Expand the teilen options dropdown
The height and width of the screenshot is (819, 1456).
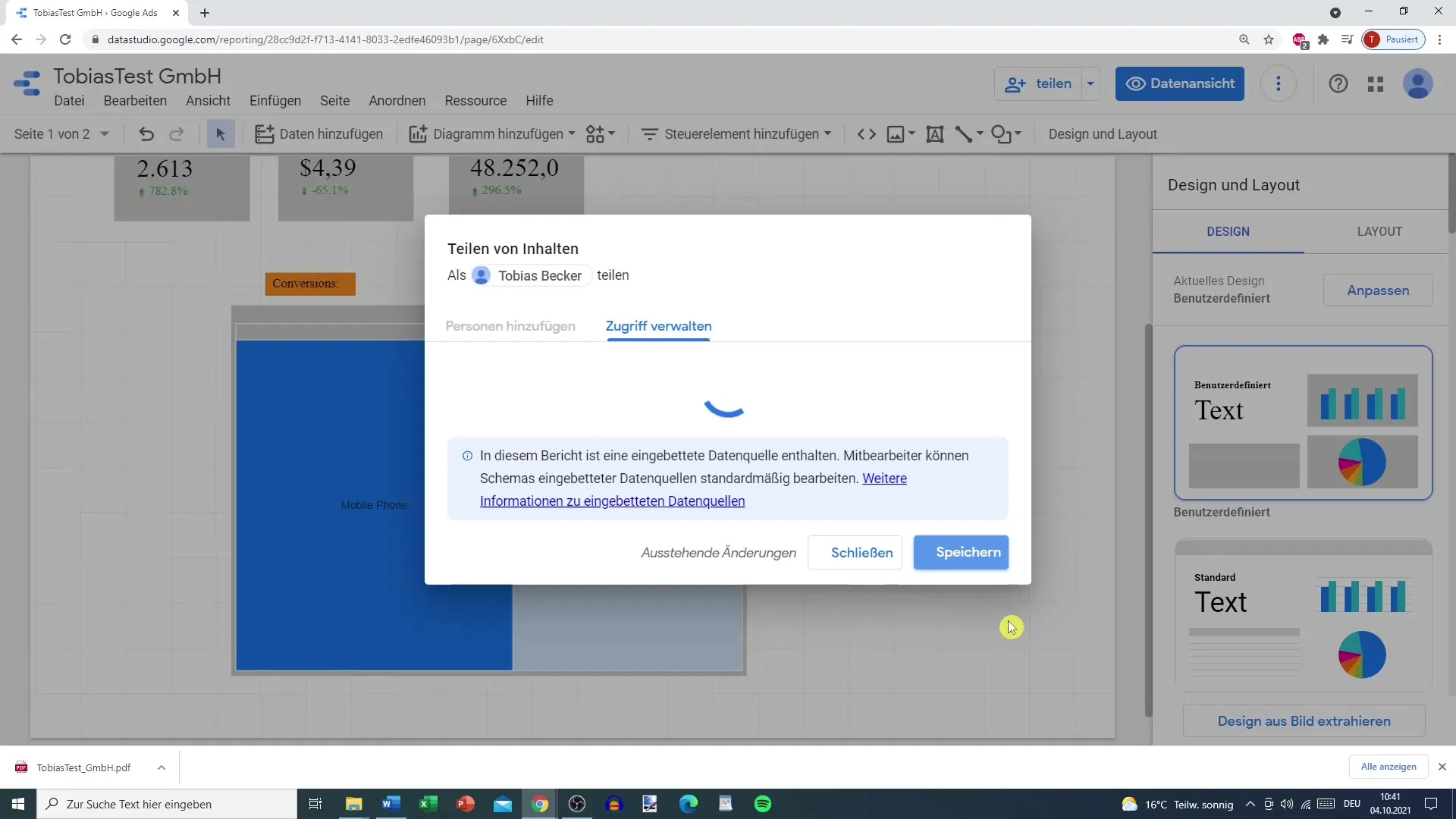click(1091, 83)
